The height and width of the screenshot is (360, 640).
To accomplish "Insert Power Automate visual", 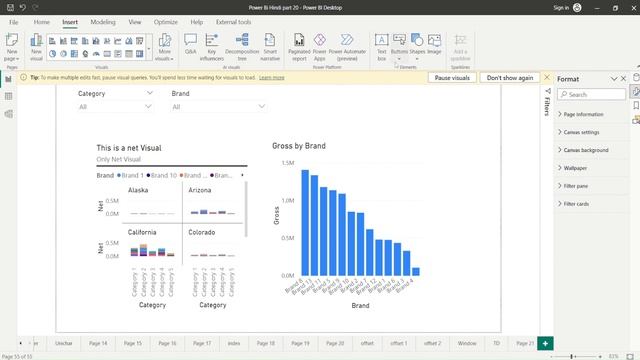I will (347, 47).
